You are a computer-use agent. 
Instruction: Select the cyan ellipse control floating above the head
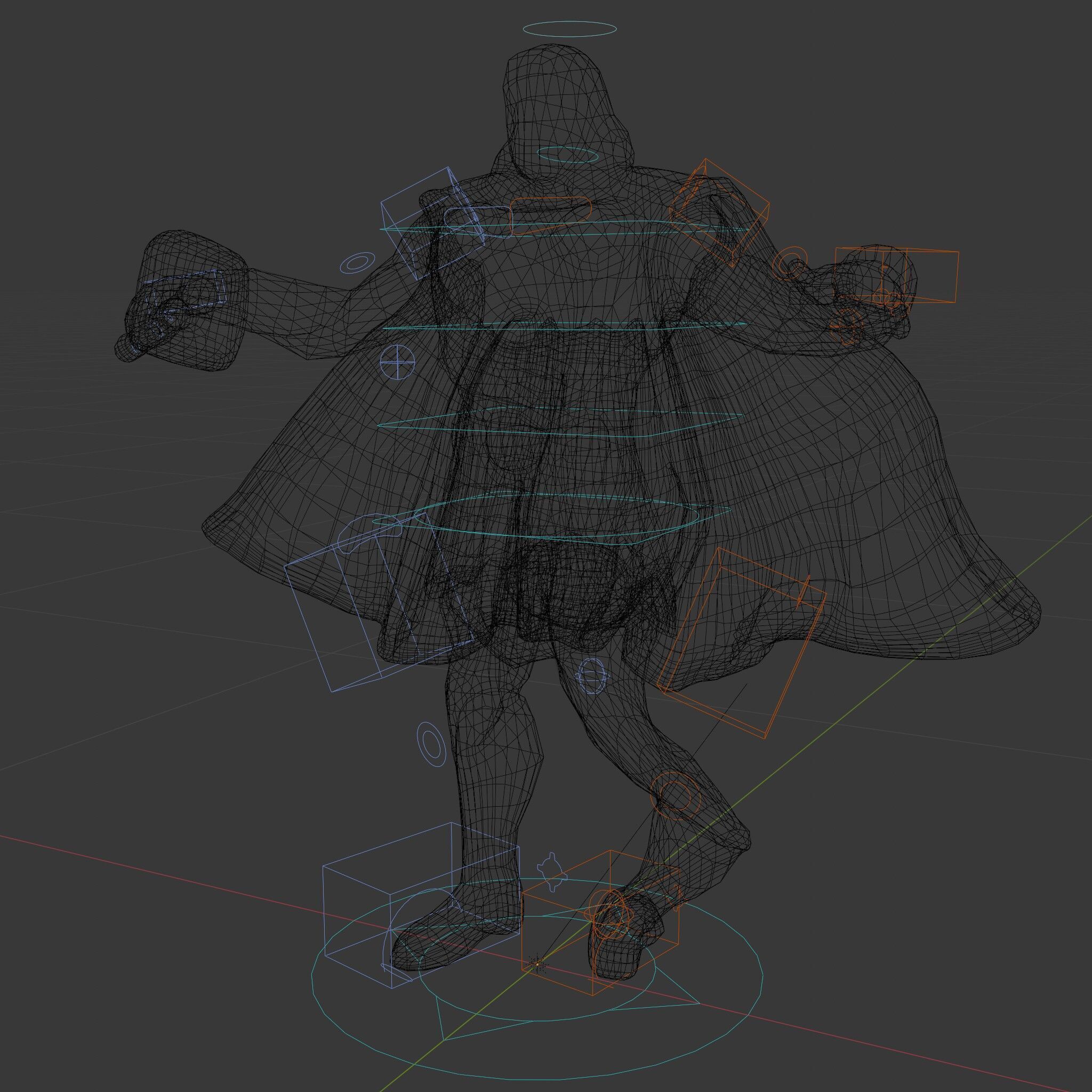click(569, 29)
